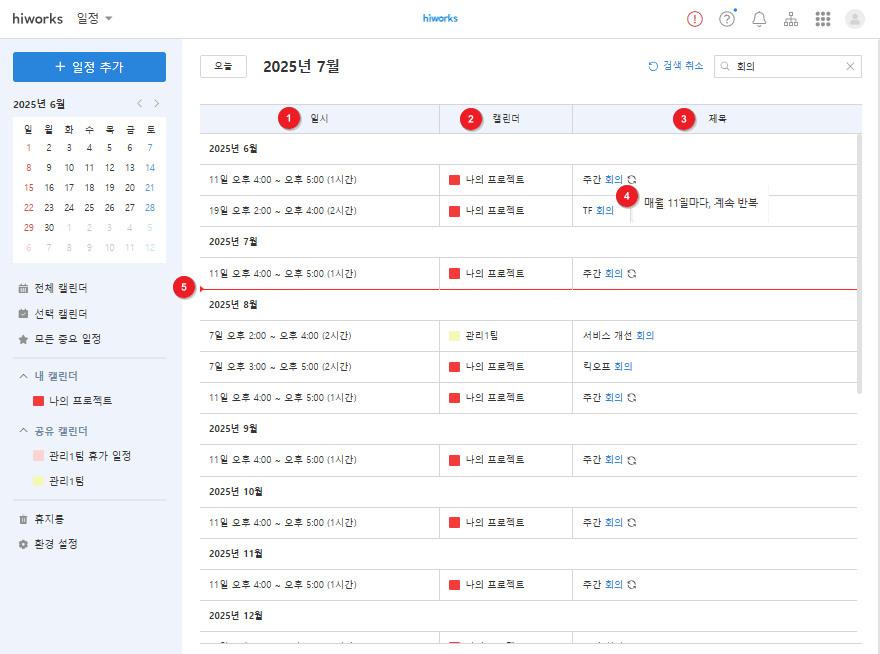Click the results list vertical scrollbar

click(859, 264)
